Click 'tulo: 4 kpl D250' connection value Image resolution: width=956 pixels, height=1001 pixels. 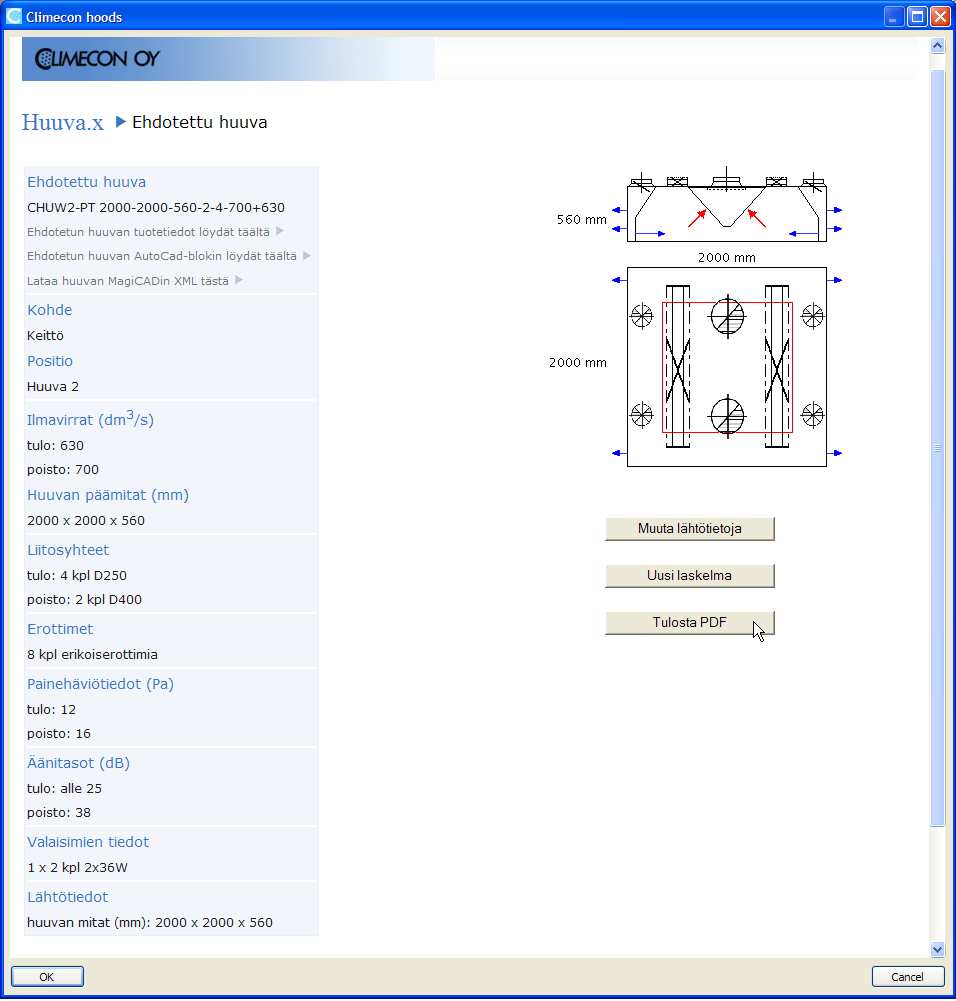pyautogui.click(x=77, y=575)
